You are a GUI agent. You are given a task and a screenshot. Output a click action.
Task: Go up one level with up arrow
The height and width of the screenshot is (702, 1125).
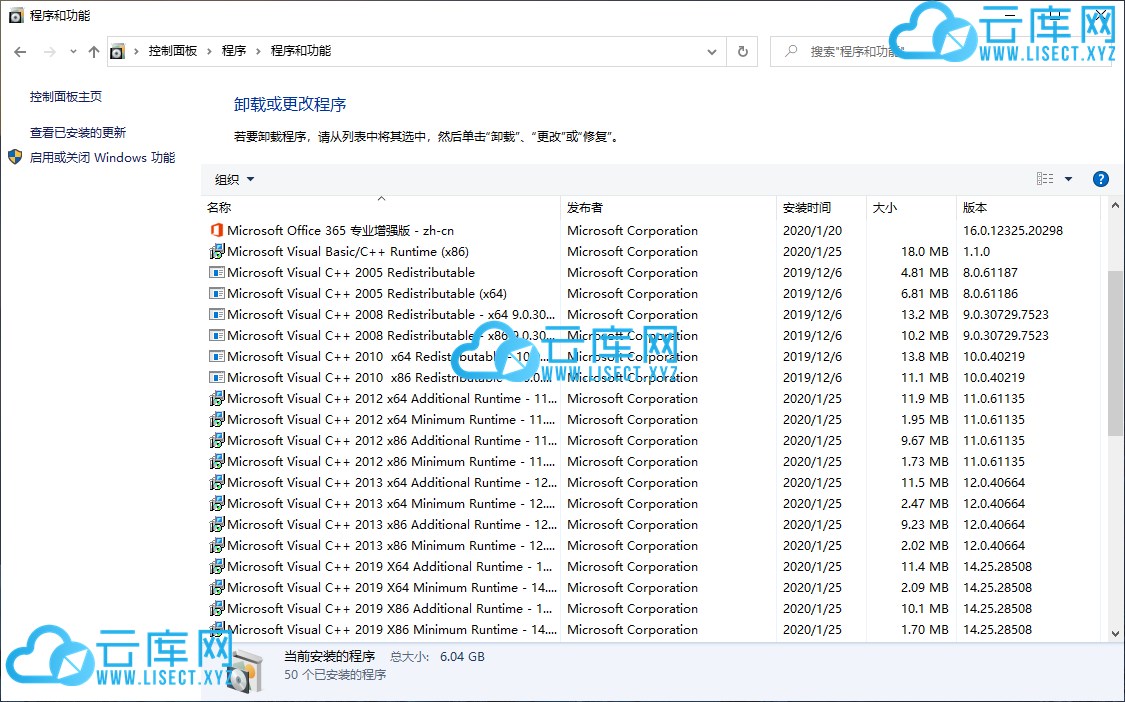tap(94, 52)
